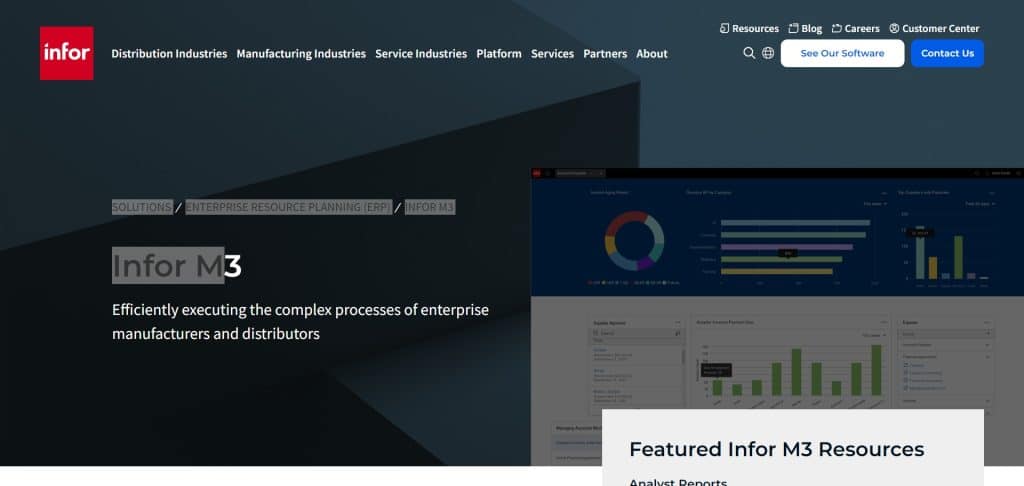This screenshot has width=1024, height=486.
Task: Go to the Careers link
Action: coord(862,28)
